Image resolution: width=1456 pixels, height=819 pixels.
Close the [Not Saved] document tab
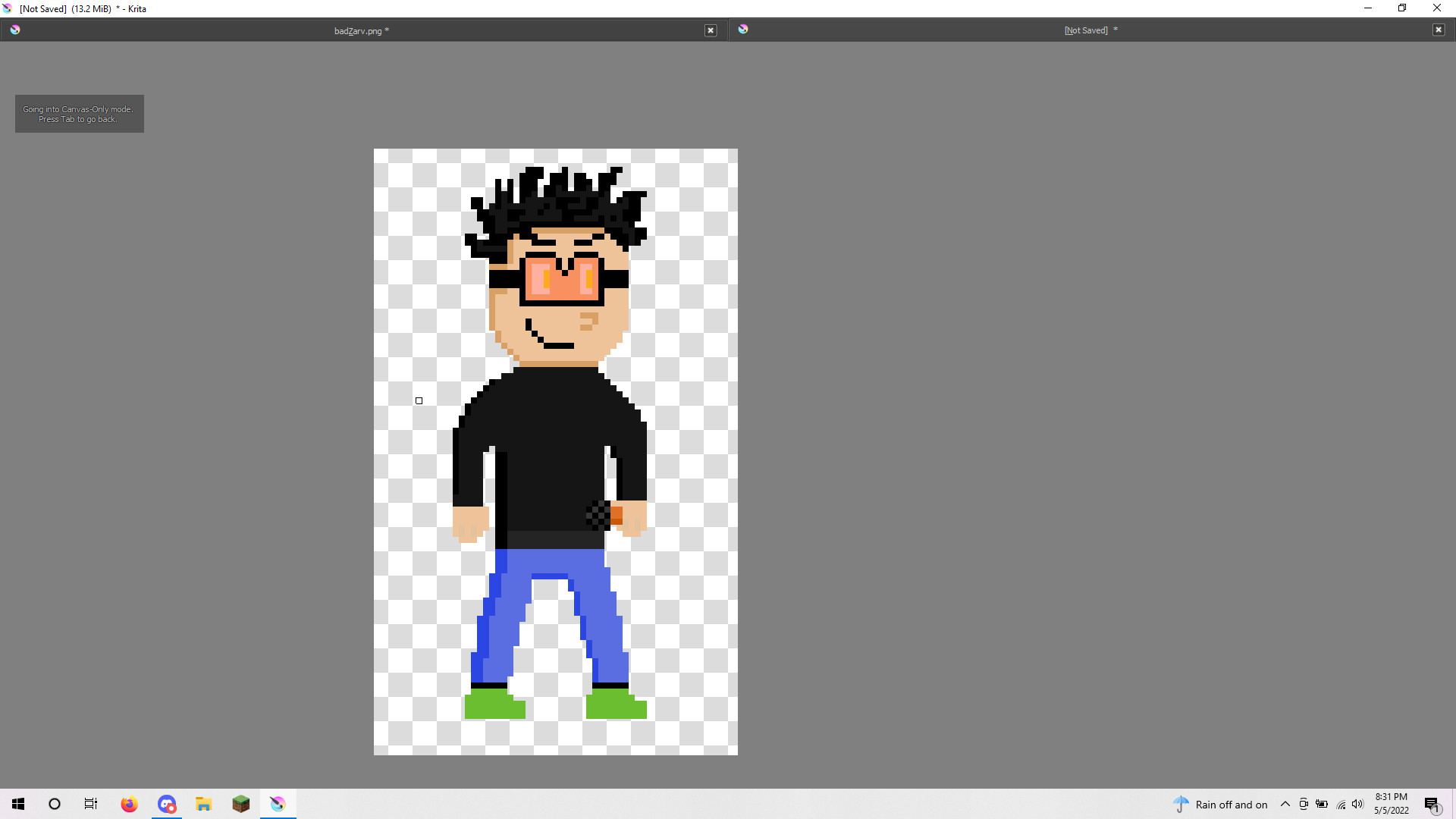[x=1438, y=30]
